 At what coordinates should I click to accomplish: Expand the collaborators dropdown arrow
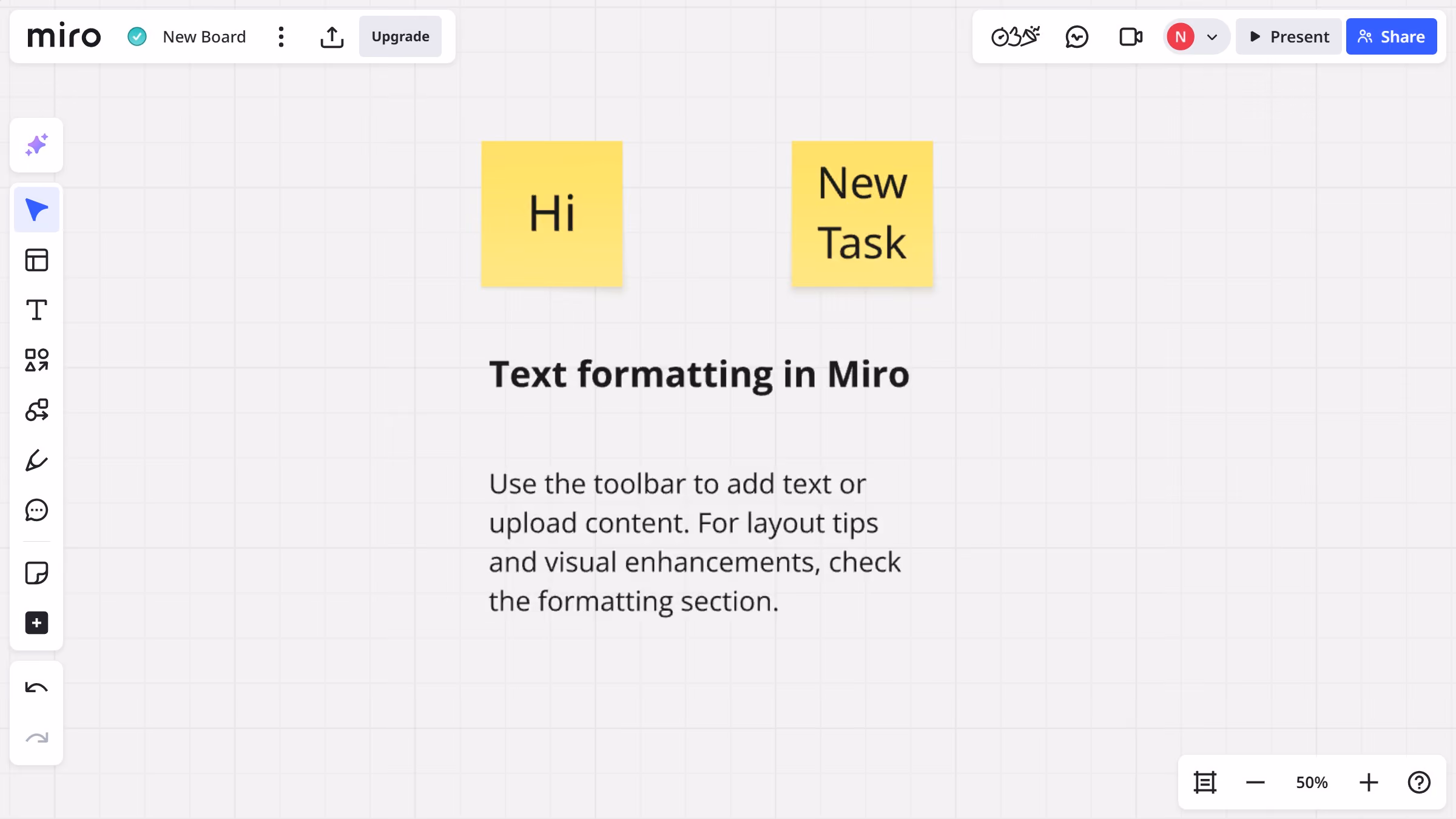[1212, 37]
